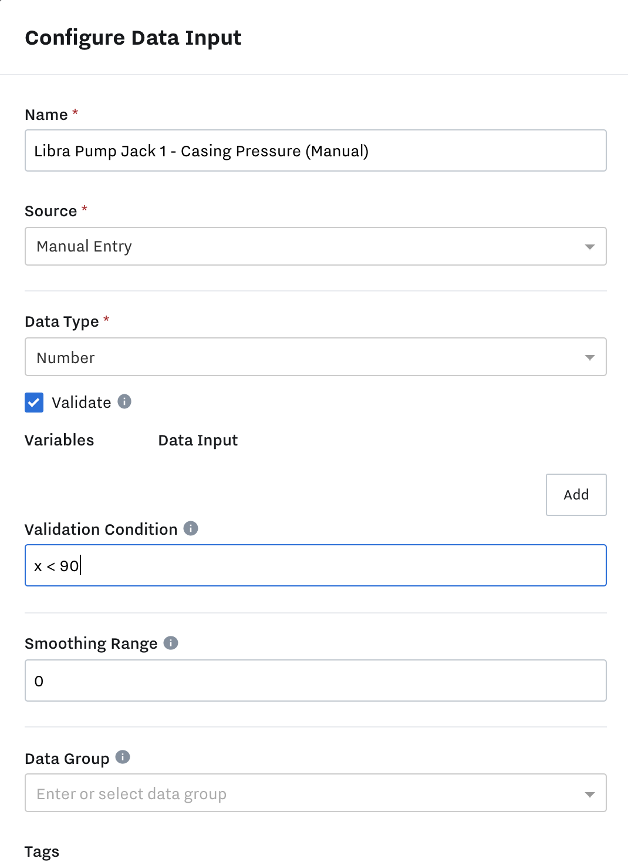
Task: Click the Add button
Action: [x=576, y=495]
